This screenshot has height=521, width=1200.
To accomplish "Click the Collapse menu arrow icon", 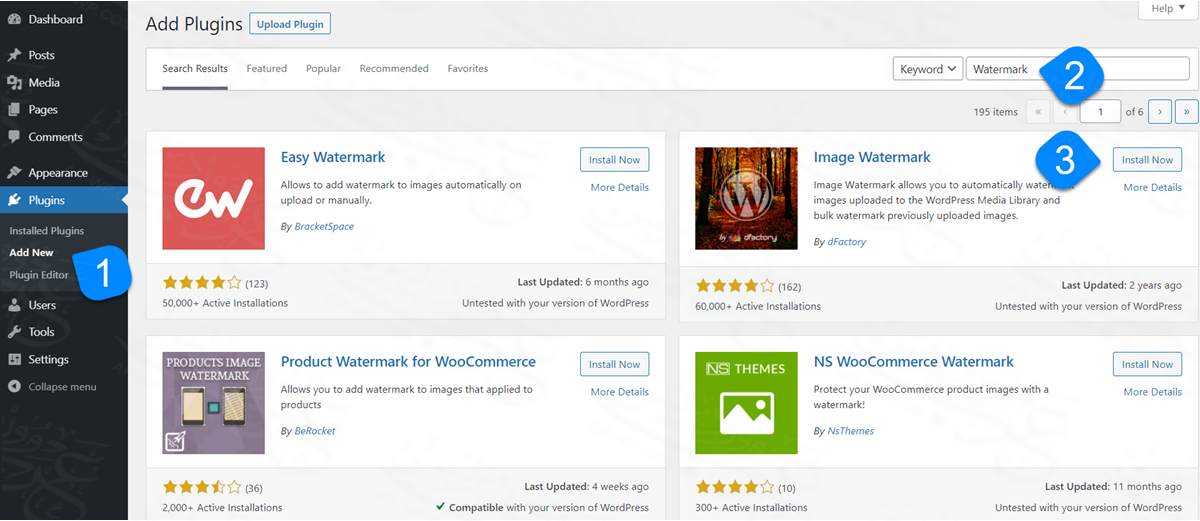I will point(14,387).
